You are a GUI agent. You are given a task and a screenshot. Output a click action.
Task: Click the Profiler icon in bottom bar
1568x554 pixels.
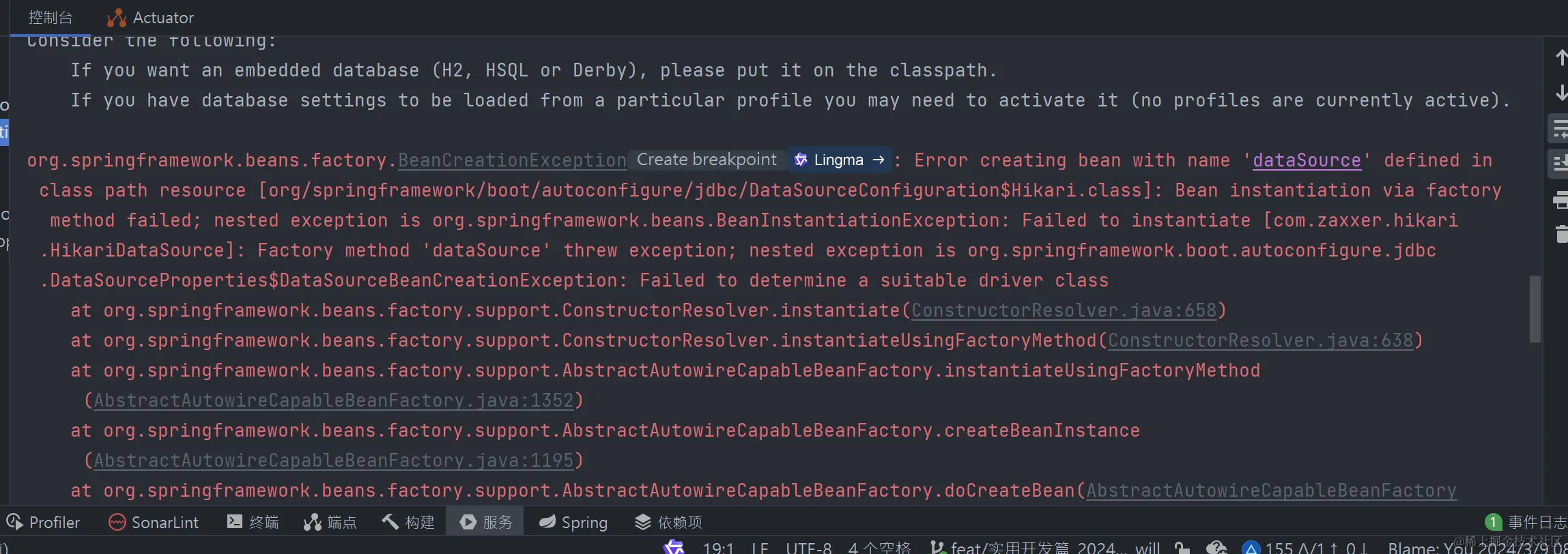pyautogui.click(x=15, y=522)
